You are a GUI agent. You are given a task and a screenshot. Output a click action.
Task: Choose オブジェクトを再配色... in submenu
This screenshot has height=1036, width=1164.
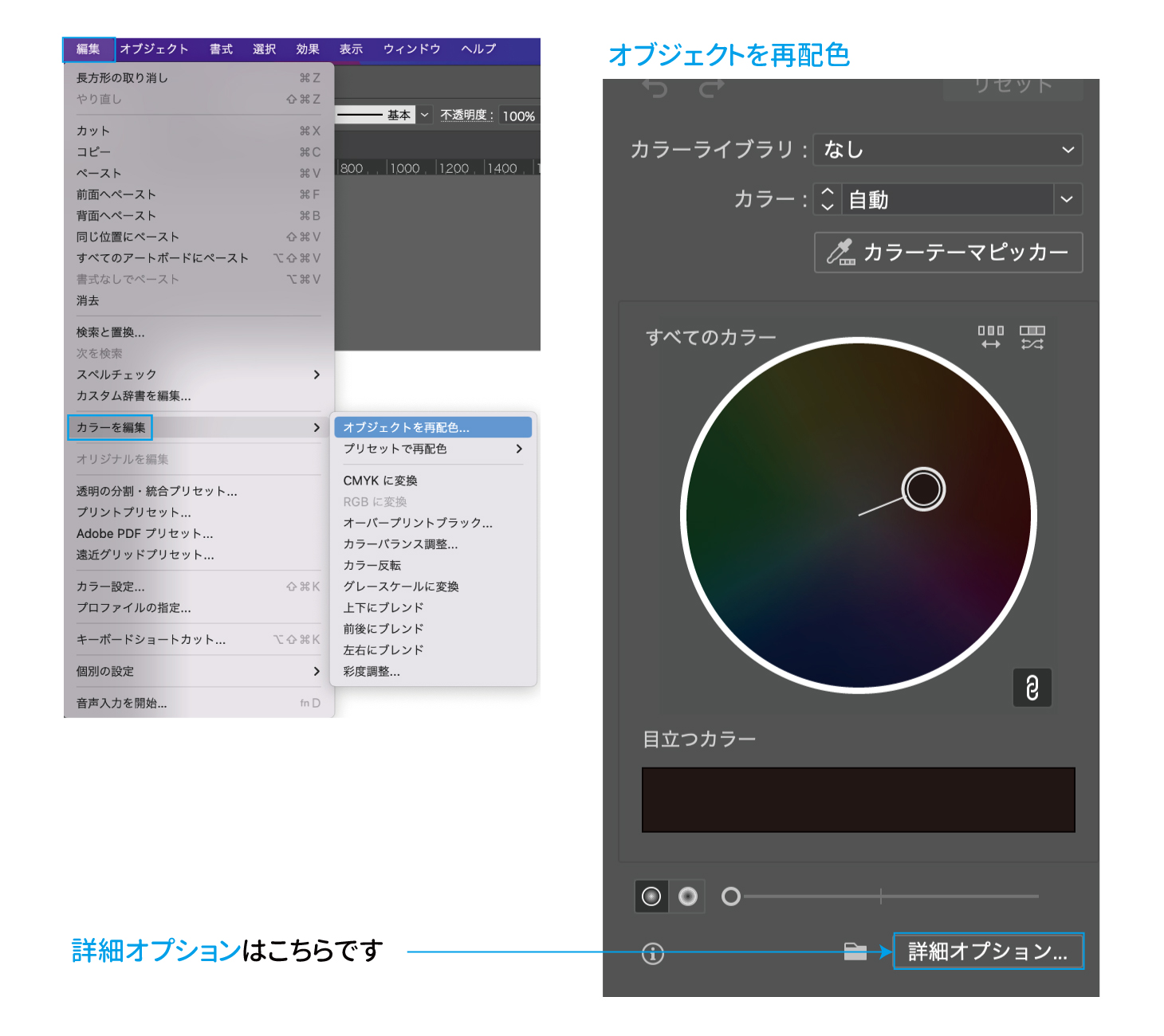[x=433, y=428]
